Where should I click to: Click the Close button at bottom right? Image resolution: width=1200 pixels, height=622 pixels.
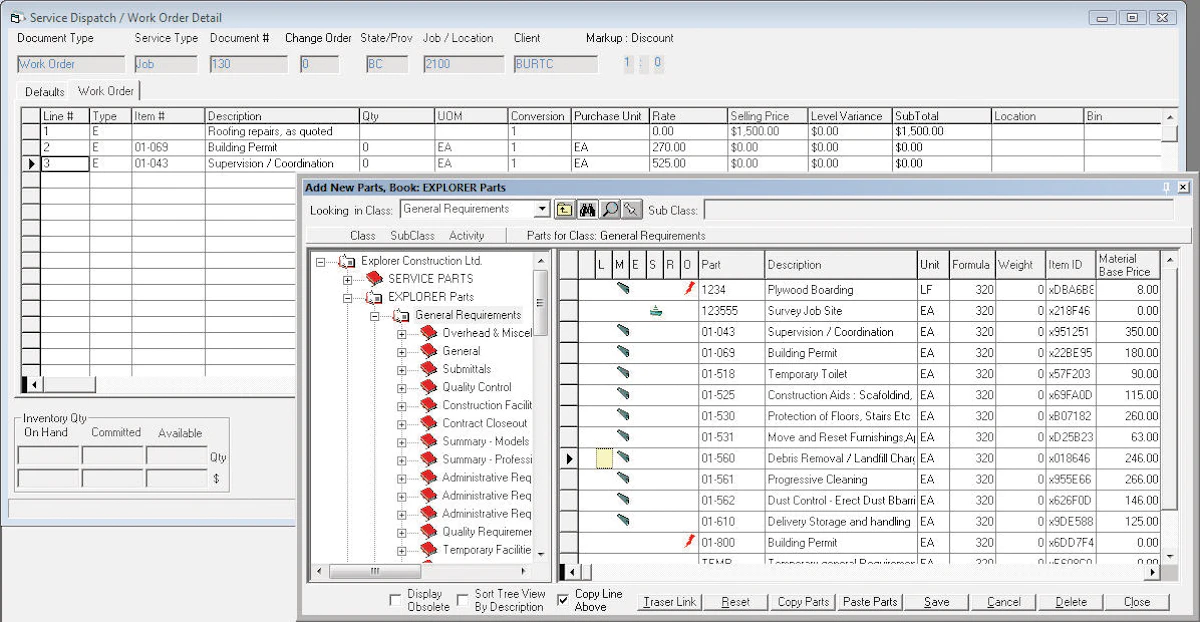tap(1137, 602)
